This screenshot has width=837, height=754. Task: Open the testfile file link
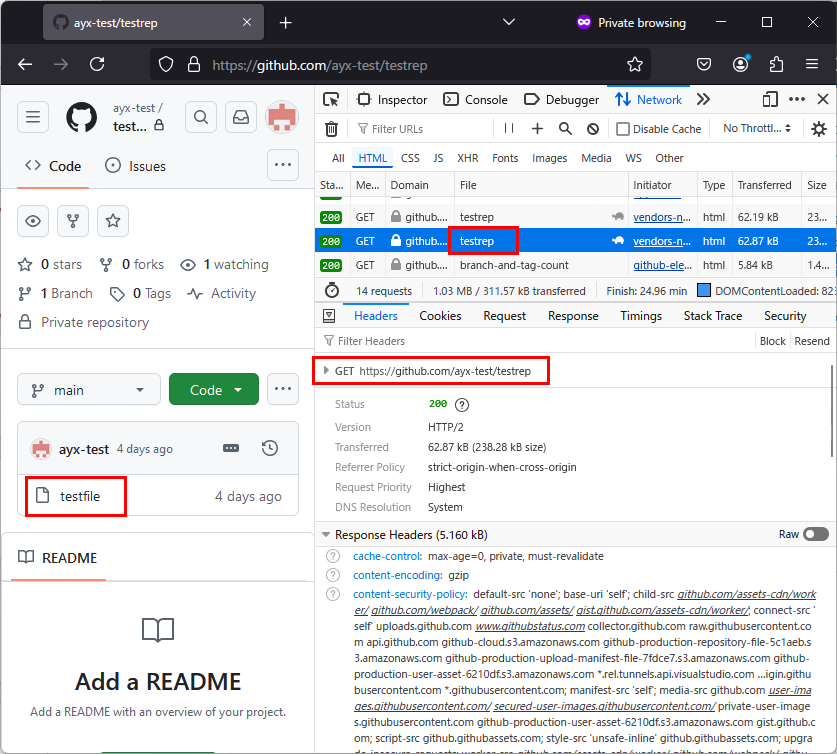pos(80,496)
